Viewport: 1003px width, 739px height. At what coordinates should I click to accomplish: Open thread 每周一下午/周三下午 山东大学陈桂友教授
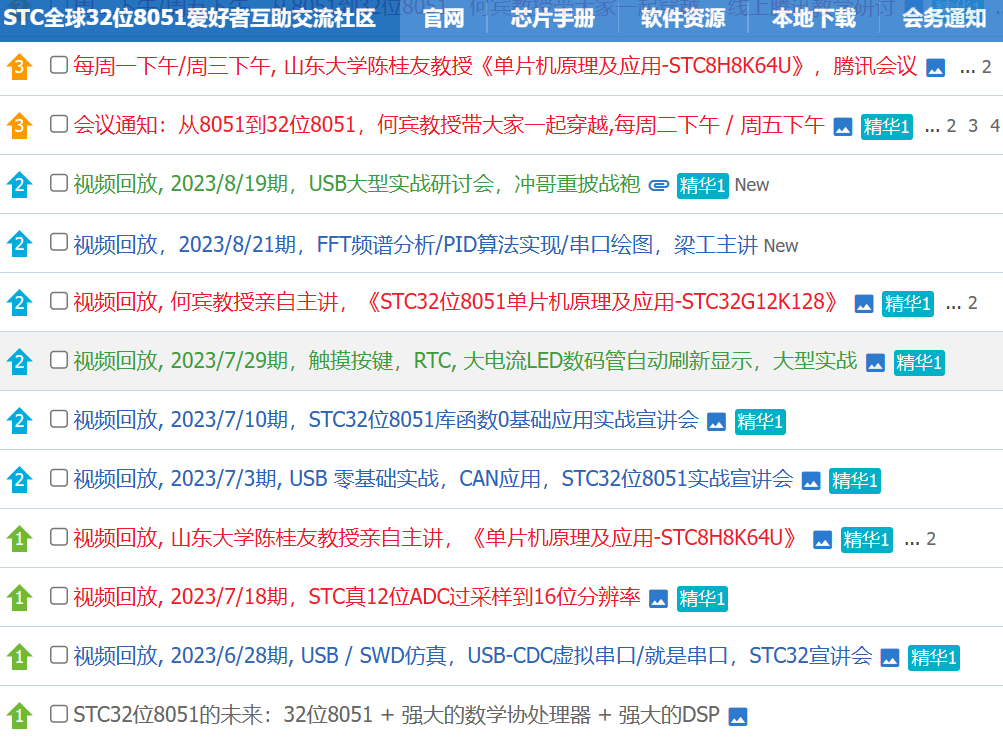(x=495, y=66)
